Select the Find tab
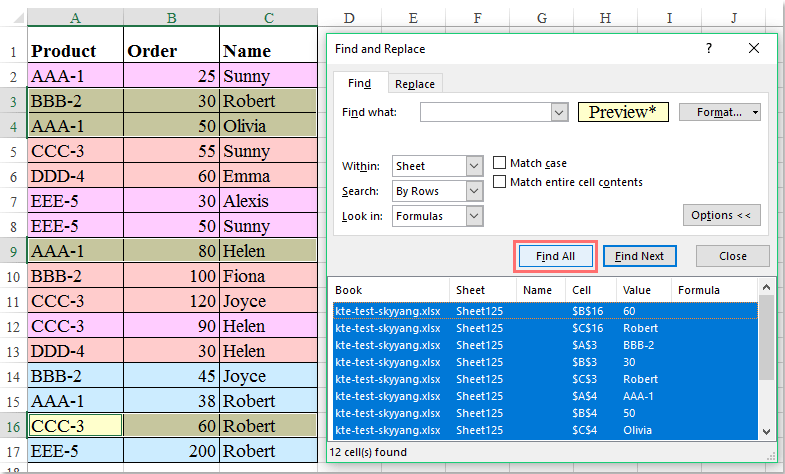The image size is (785, 474). 359,83
